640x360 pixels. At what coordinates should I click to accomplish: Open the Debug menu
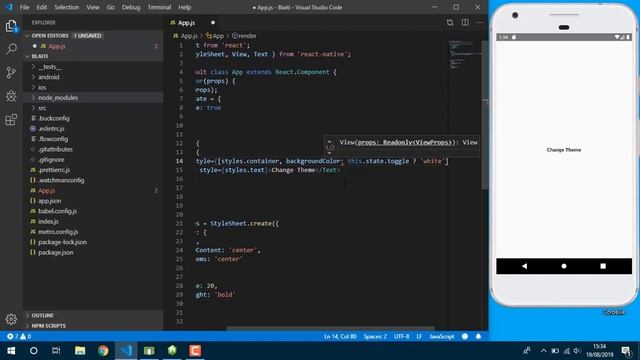(131, 7)
